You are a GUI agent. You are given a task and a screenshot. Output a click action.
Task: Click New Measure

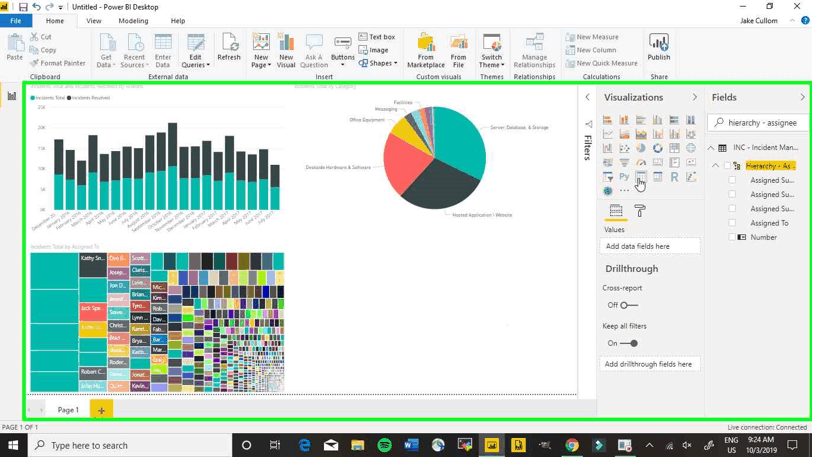pyautogui.click(x=592, y=37)
